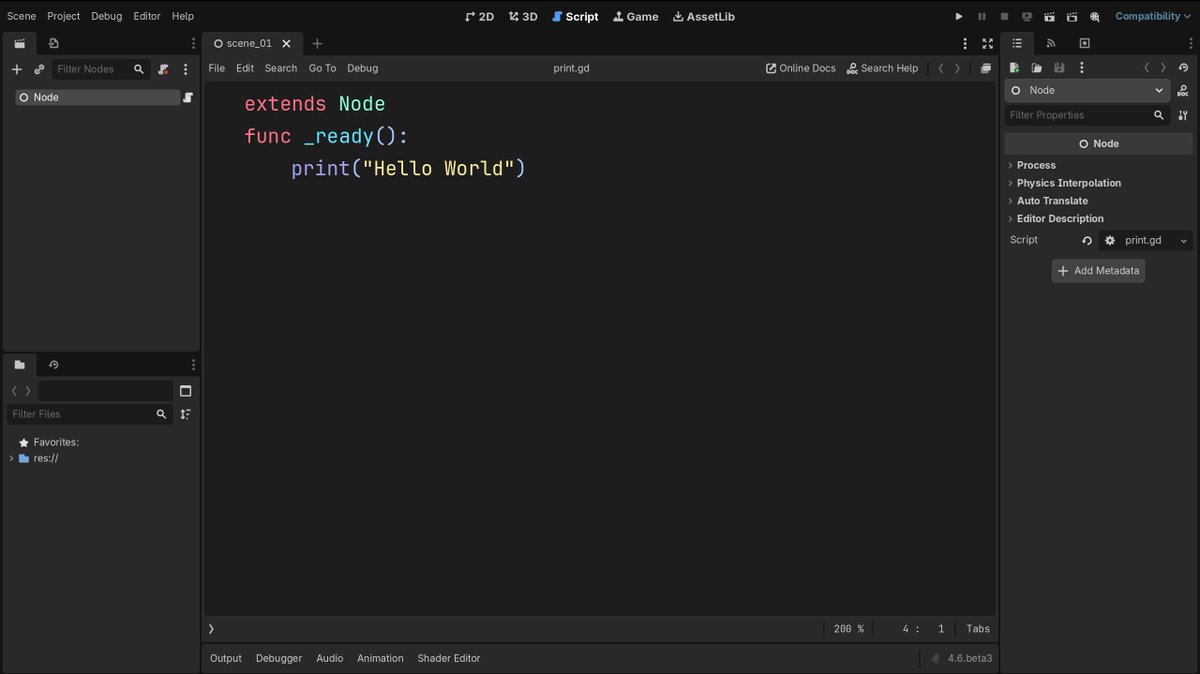Stop the running project
This screenshot has height=674, width=1200.
point(1004,16)
